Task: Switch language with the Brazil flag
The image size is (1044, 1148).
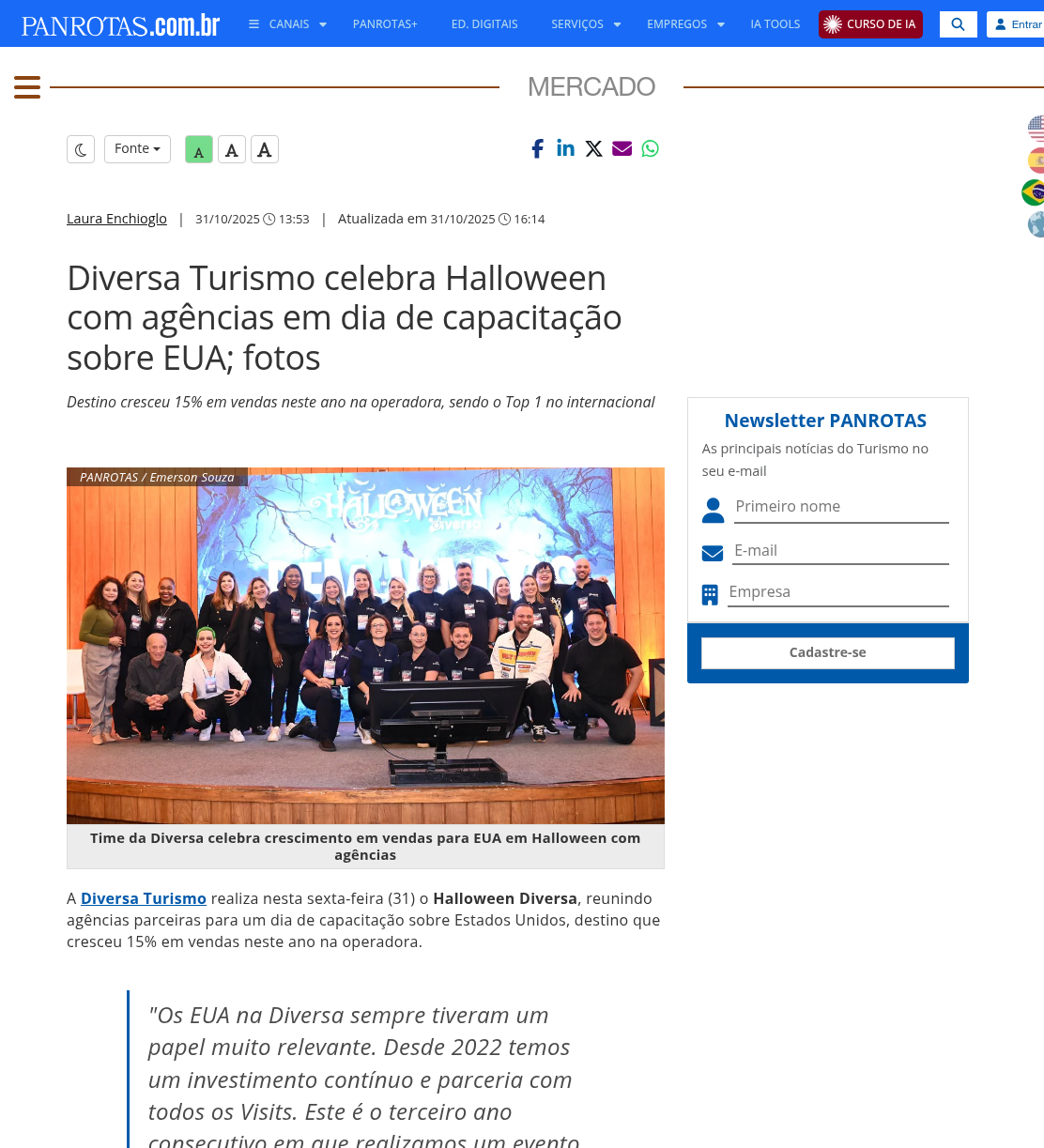Action: pyautogui.click(x=1033, y=192)
